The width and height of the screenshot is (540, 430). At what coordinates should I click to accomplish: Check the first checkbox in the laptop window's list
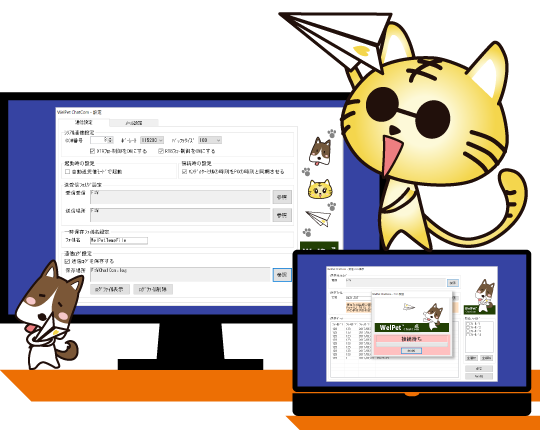[x=467, y=324]
